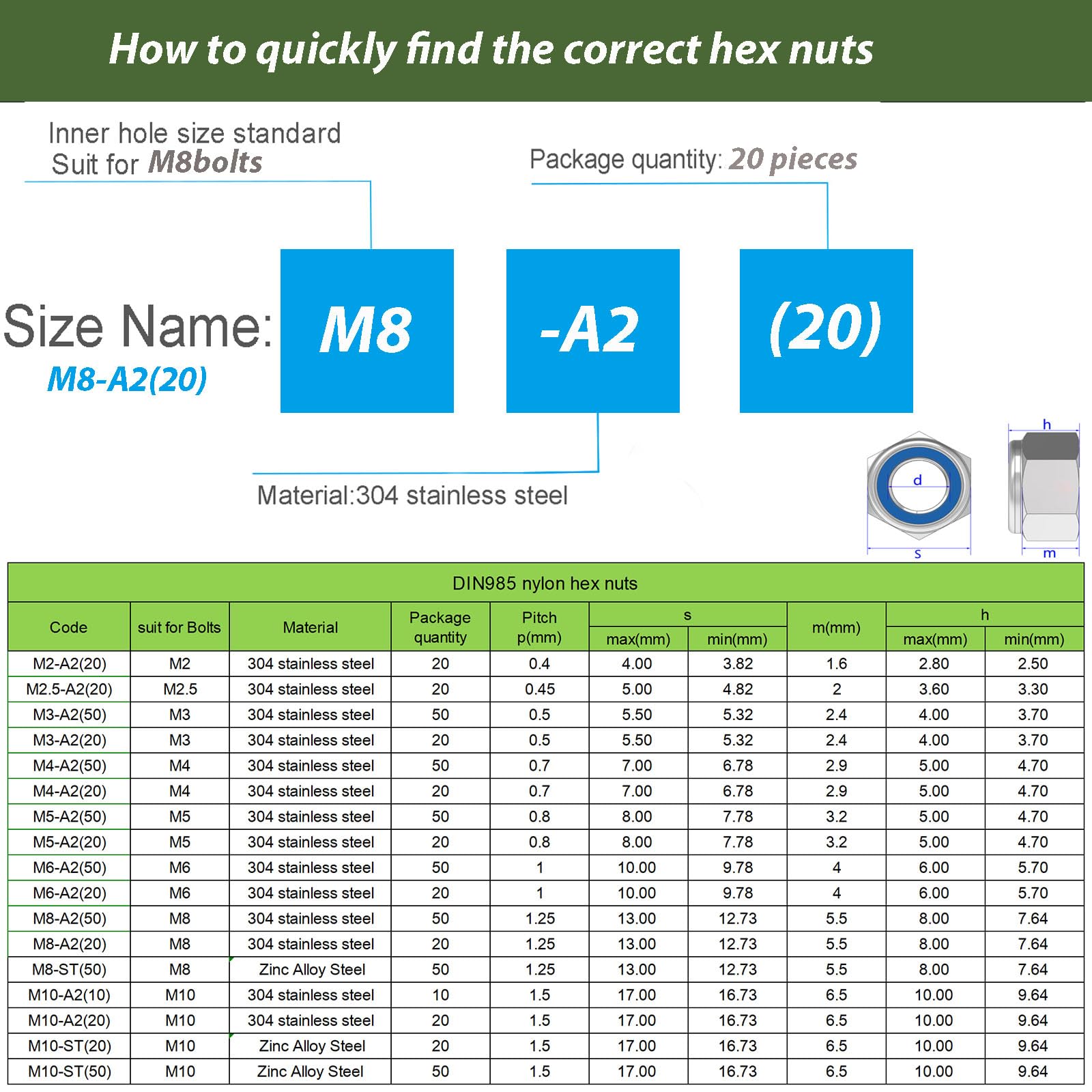Select the 'M2.5-A2(20)' code cell
The height and width of the screenshot is (1092, 1092).
click(70, 689)
